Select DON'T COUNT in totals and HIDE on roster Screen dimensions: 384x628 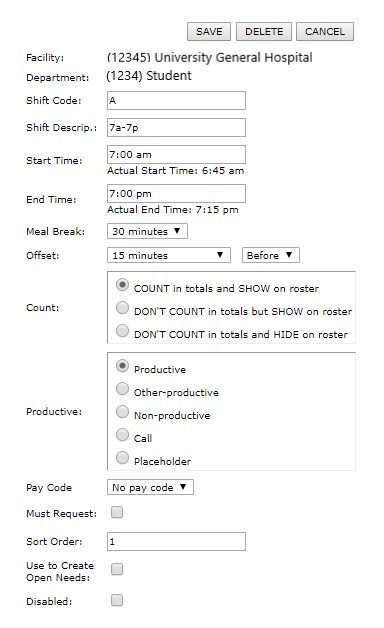pos(122,331)
